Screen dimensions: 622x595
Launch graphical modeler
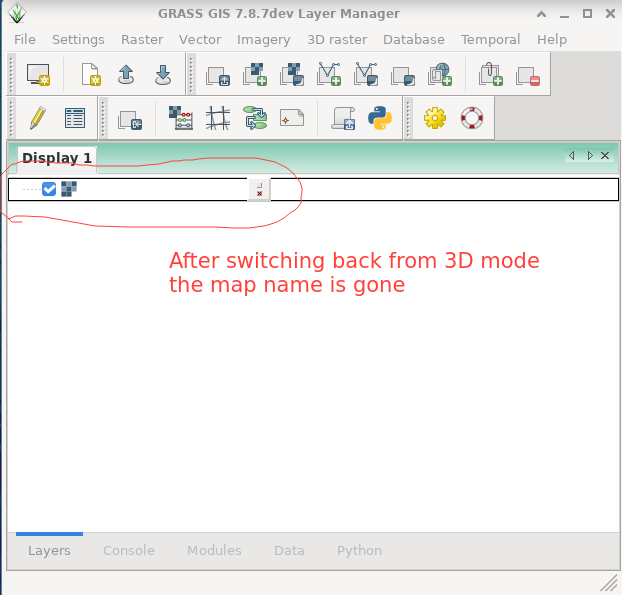coord(255,118)
